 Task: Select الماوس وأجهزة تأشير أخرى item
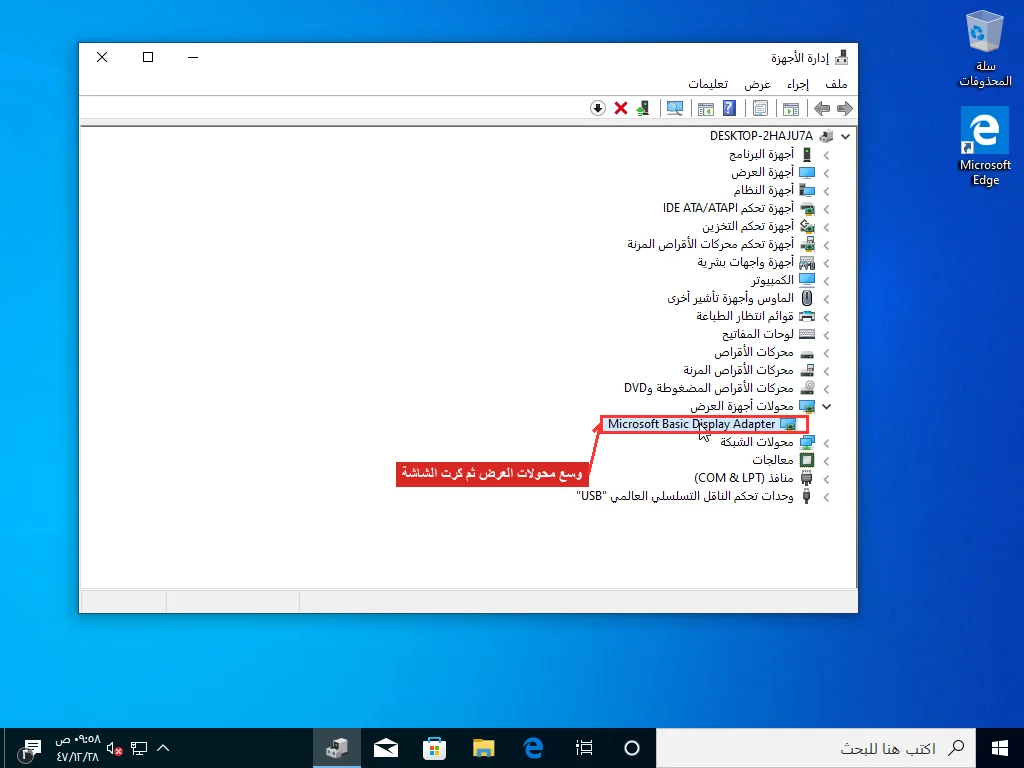731,298
